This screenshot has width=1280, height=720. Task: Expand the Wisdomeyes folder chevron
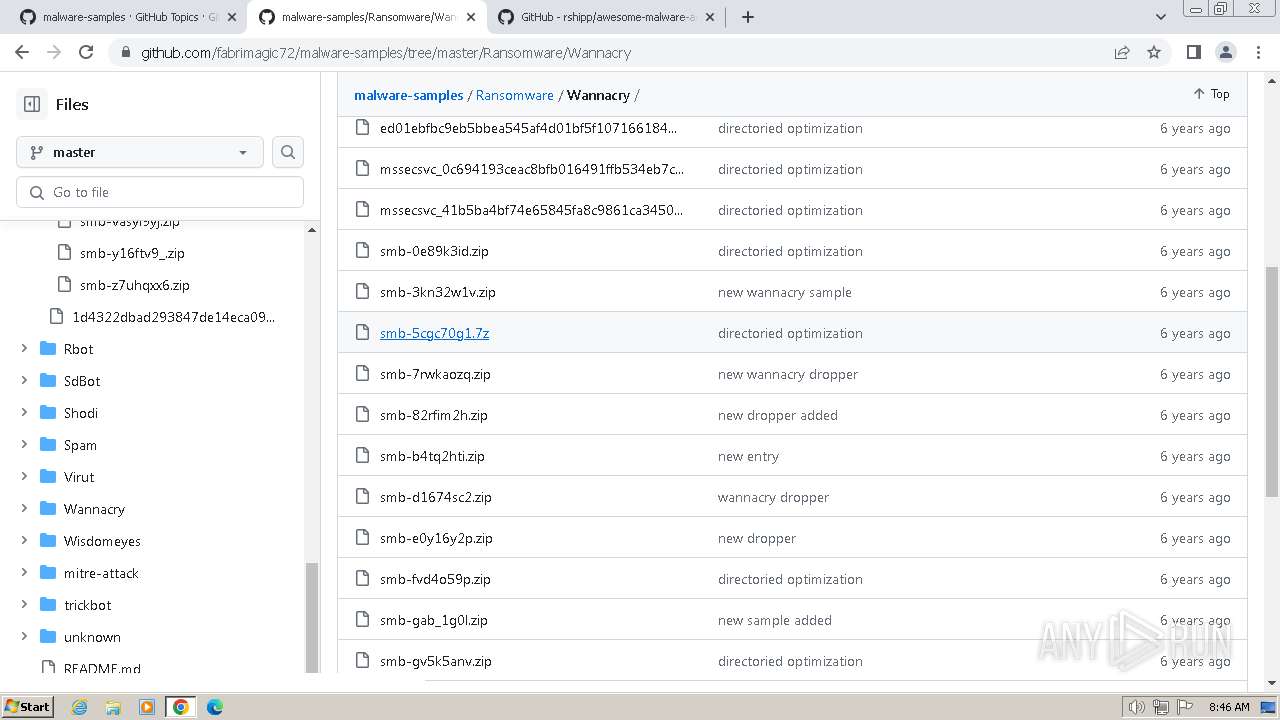24,541
